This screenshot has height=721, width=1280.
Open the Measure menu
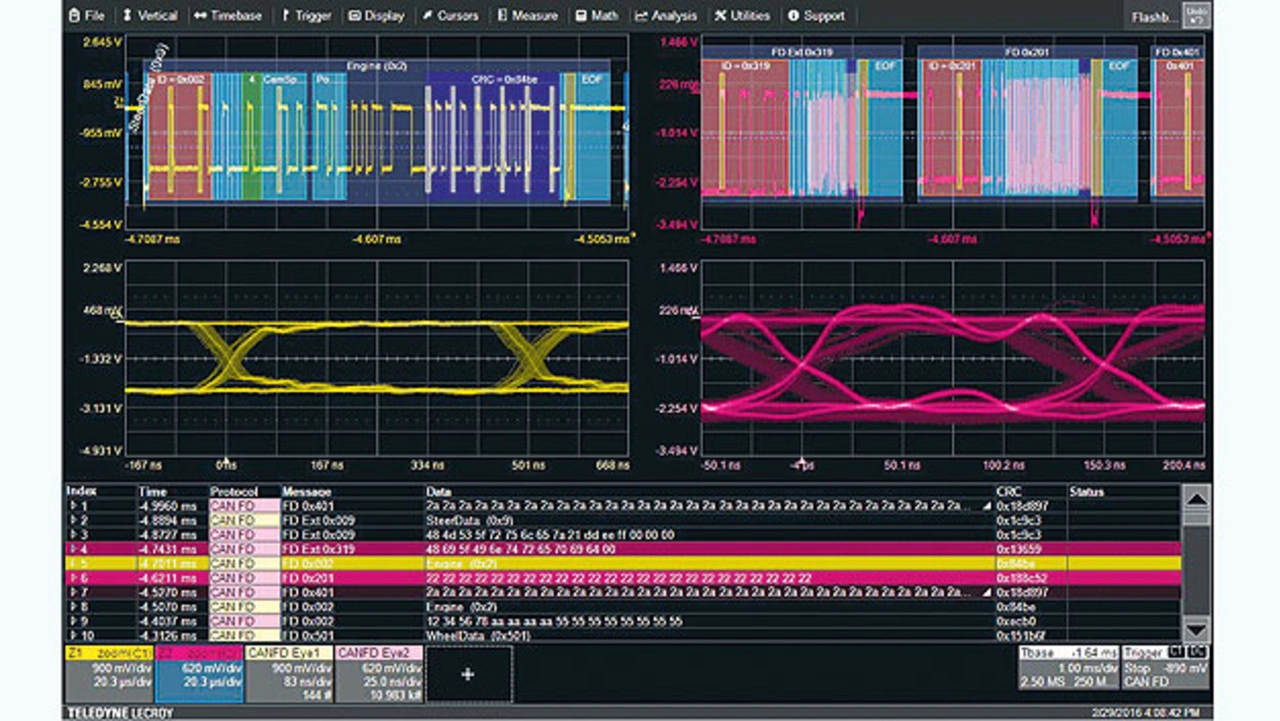tap(530, 16)
